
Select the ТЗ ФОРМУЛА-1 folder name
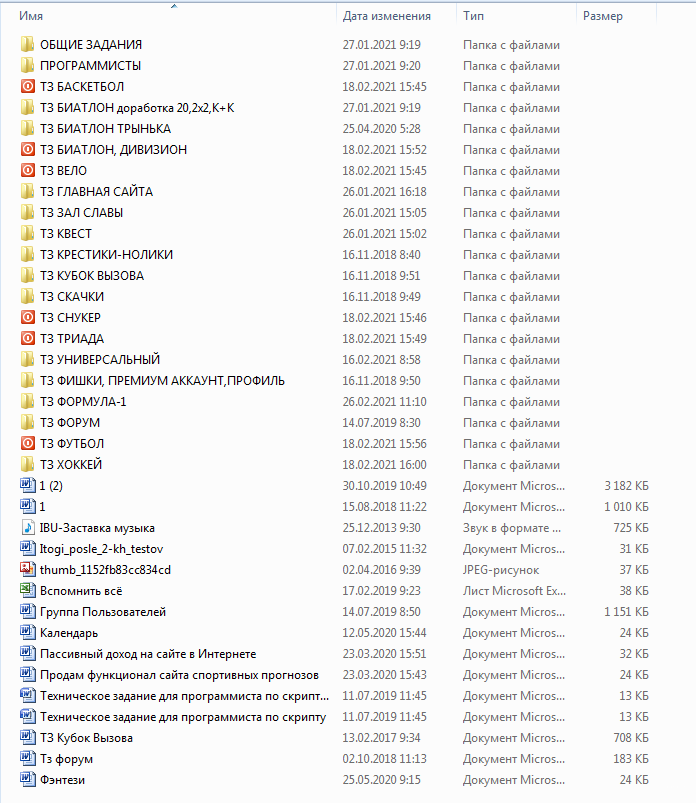click(x=83, y=402)
